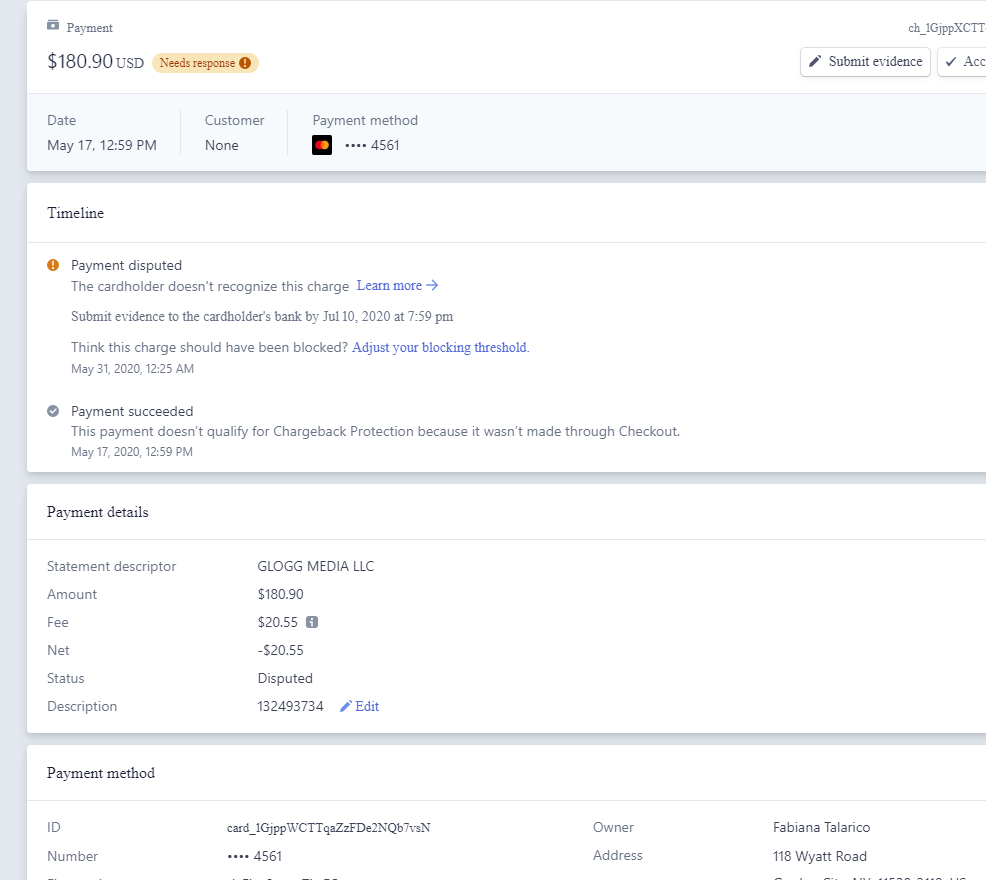Click the GLOGG MEDIA LLC statement descriptor

click(315, 566)
